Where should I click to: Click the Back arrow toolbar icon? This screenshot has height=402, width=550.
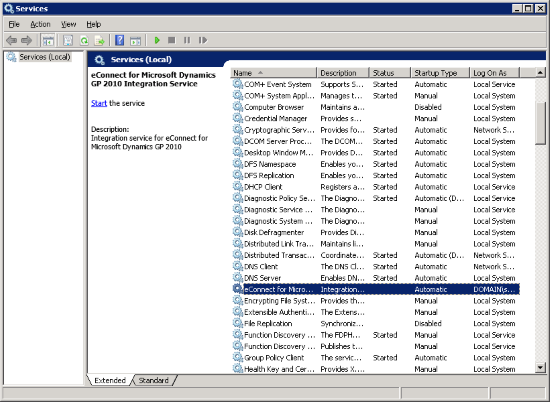pos(12,40)
